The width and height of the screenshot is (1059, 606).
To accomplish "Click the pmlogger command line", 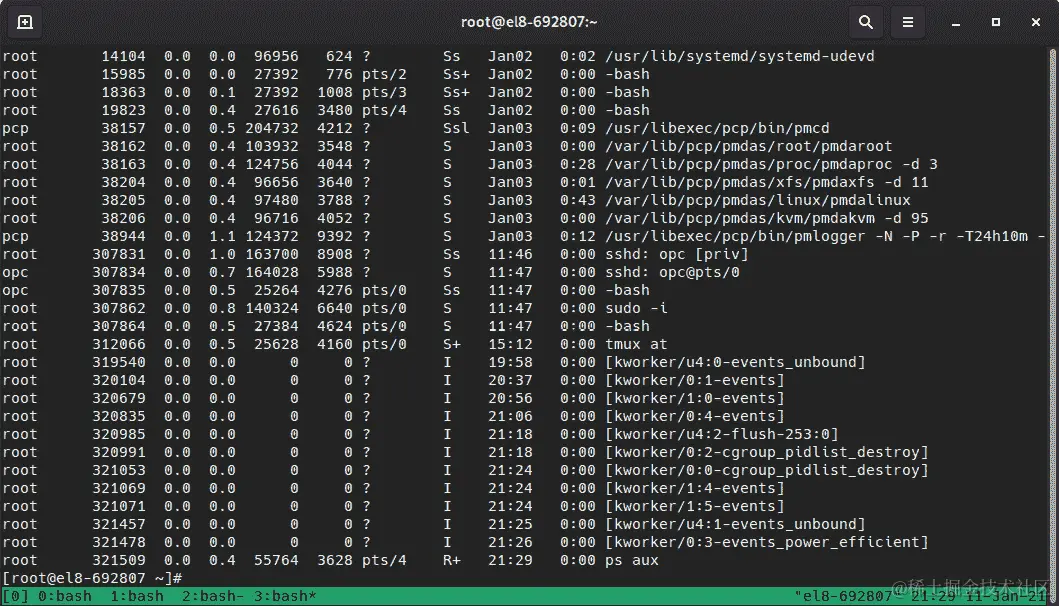I will click(825, 236).
